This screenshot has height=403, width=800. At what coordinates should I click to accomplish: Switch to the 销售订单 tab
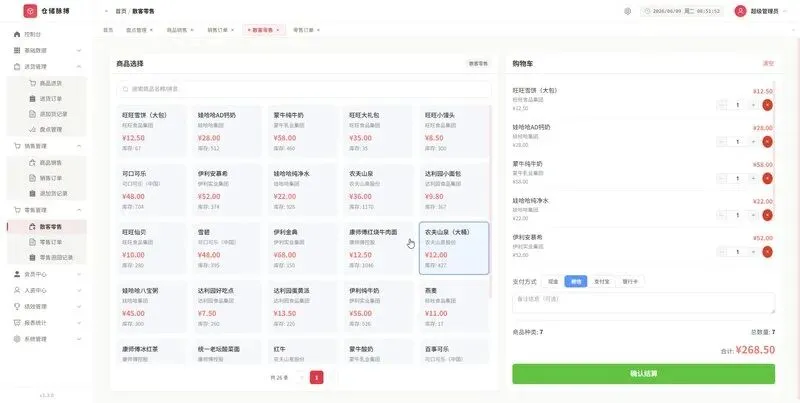click(217, 30)
